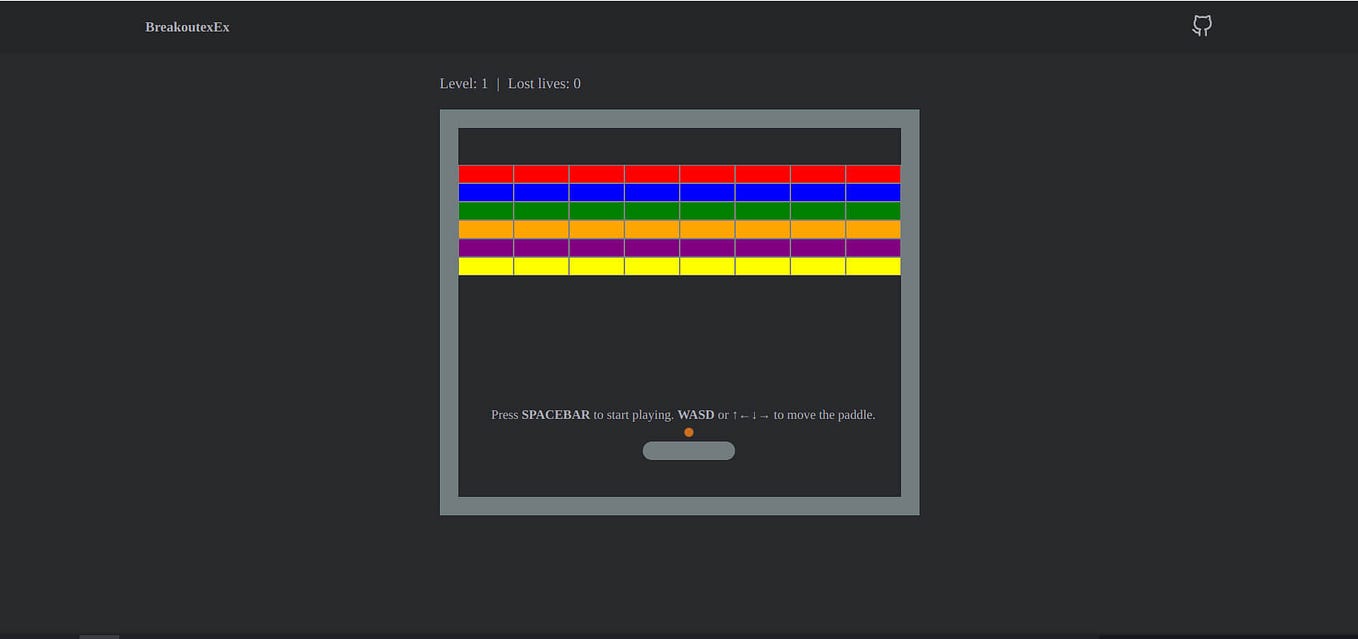This screenshot has height=639, width=1358.
Task: Click the Level: 1 label
Action: [x=462, y=83]
